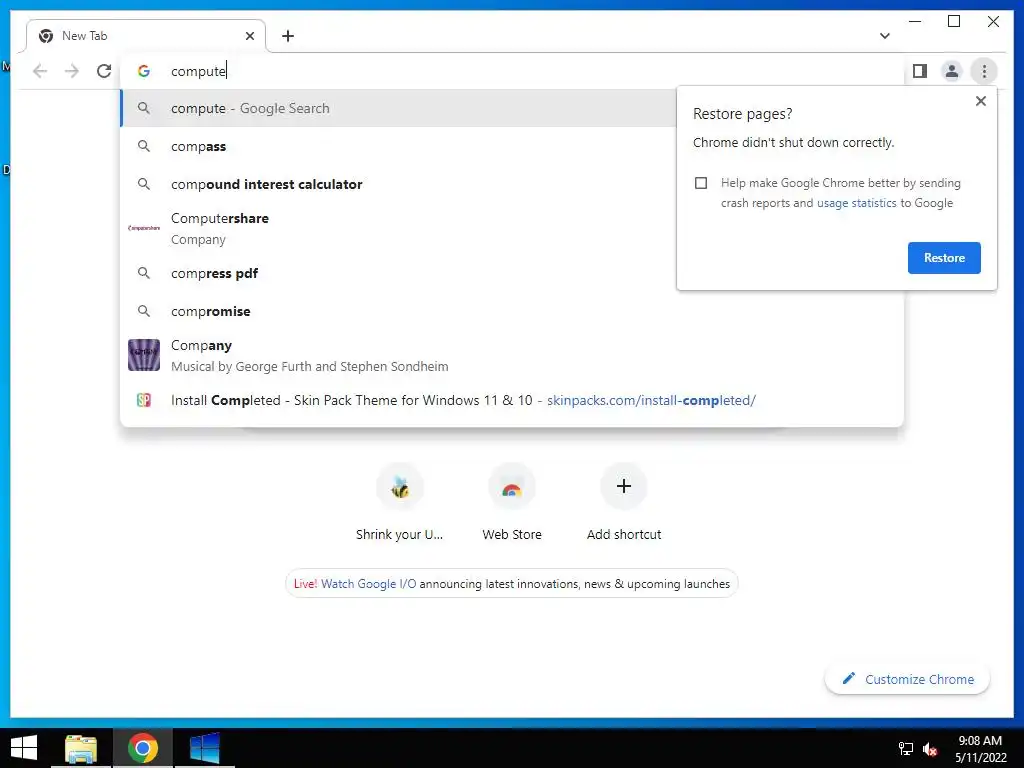1024x768 pixels.
Task: Click the browser forward arrow
Action: (72, 71)
